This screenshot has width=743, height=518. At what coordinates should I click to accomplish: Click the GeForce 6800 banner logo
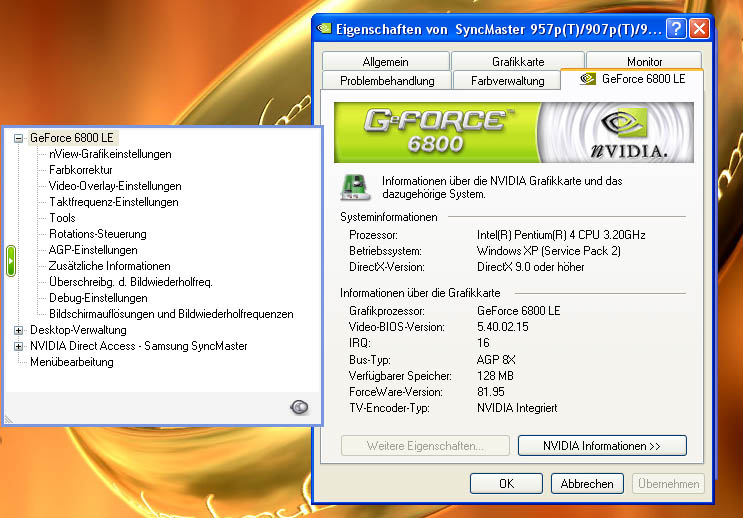[x=436, y=132]
